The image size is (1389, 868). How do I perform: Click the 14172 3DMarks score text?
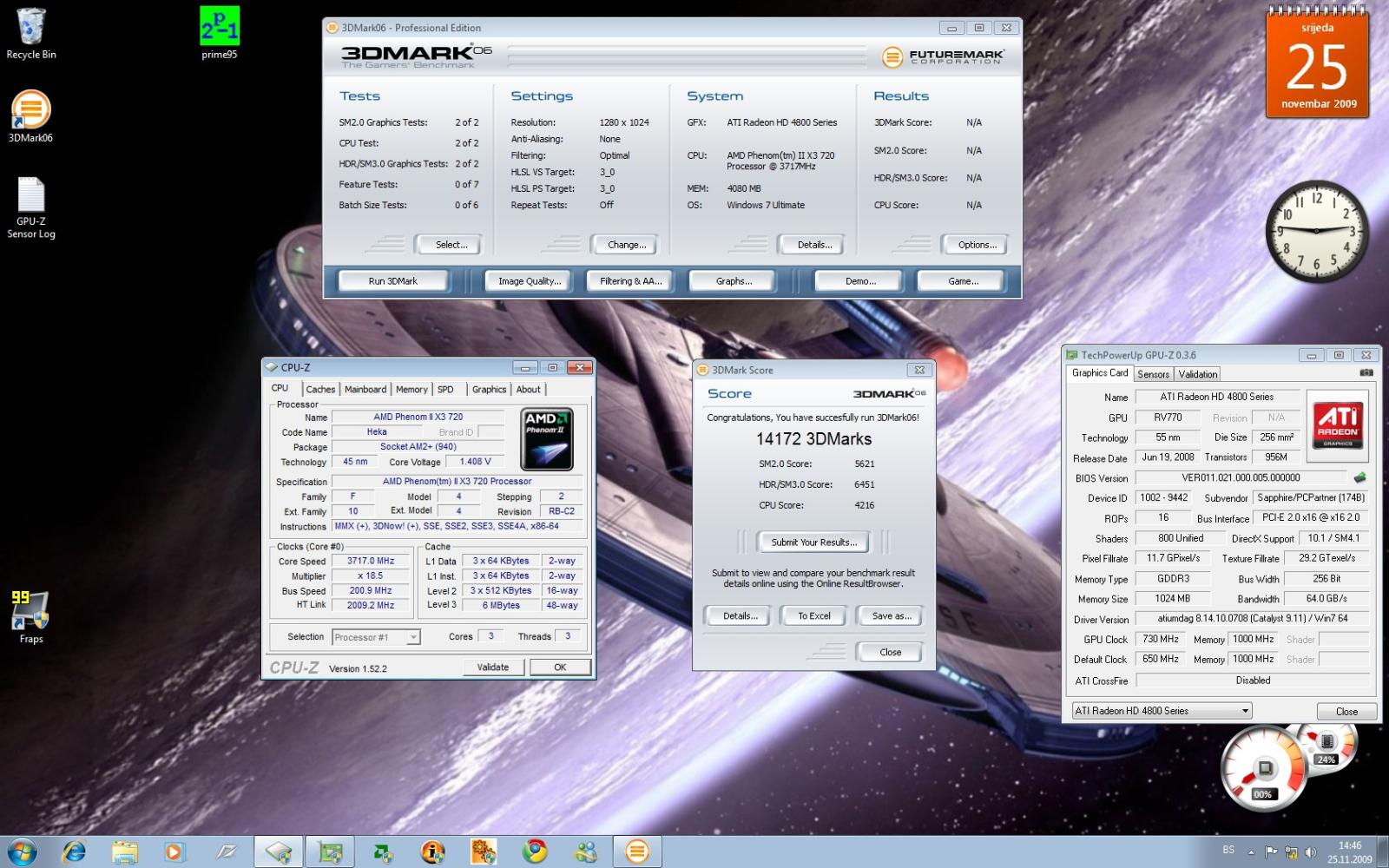(813, 439)
